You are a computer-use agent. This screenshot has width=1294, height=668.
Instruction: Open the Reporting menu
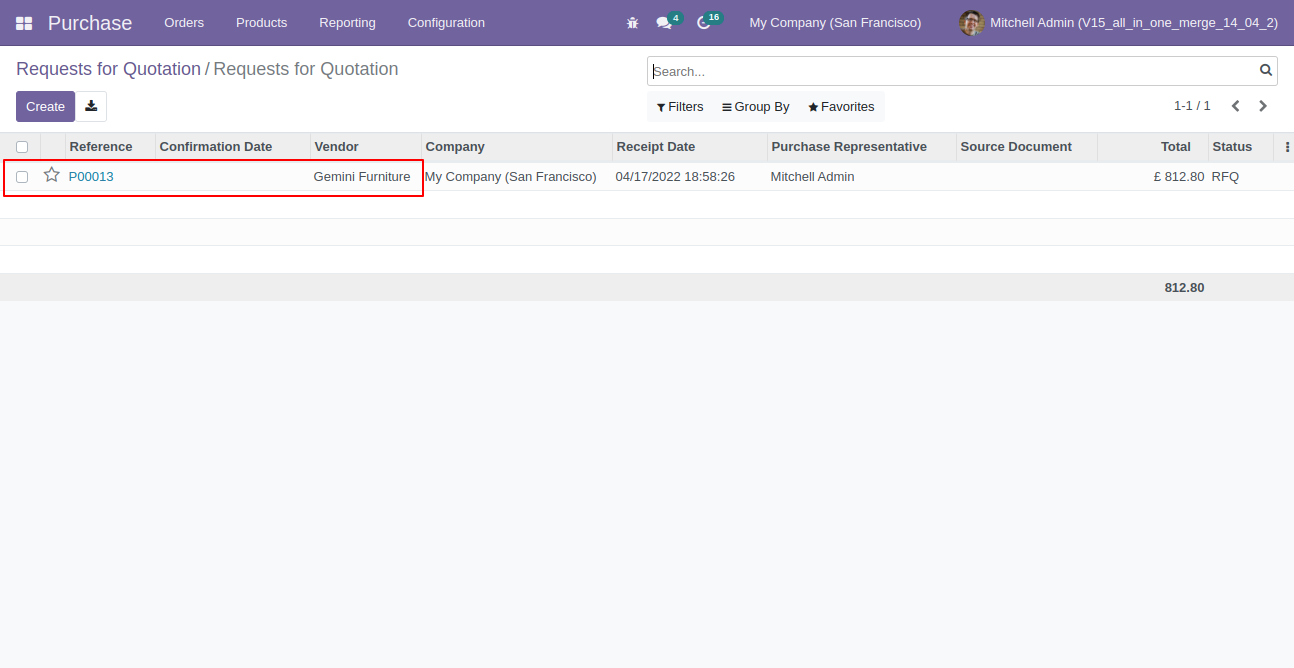[x=347, y=23]
